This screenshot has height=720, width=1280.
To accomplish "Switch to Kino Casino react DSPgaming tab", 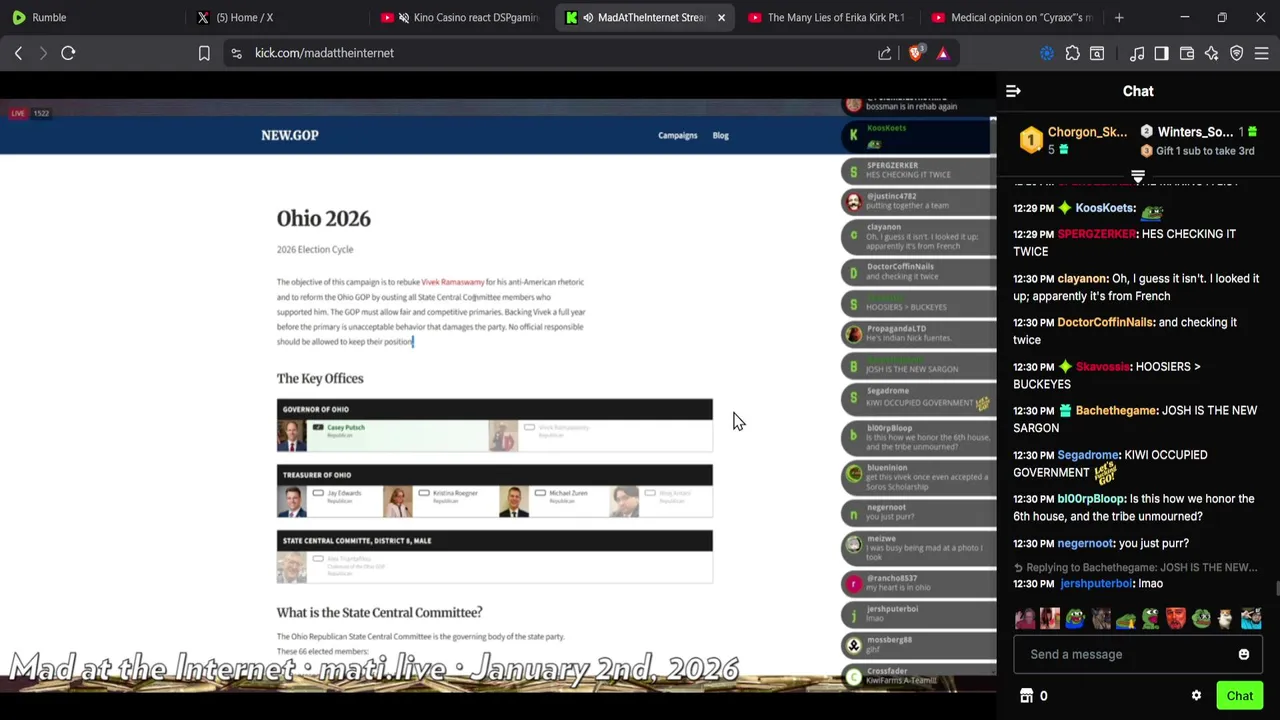I will (x=459, y=17).
